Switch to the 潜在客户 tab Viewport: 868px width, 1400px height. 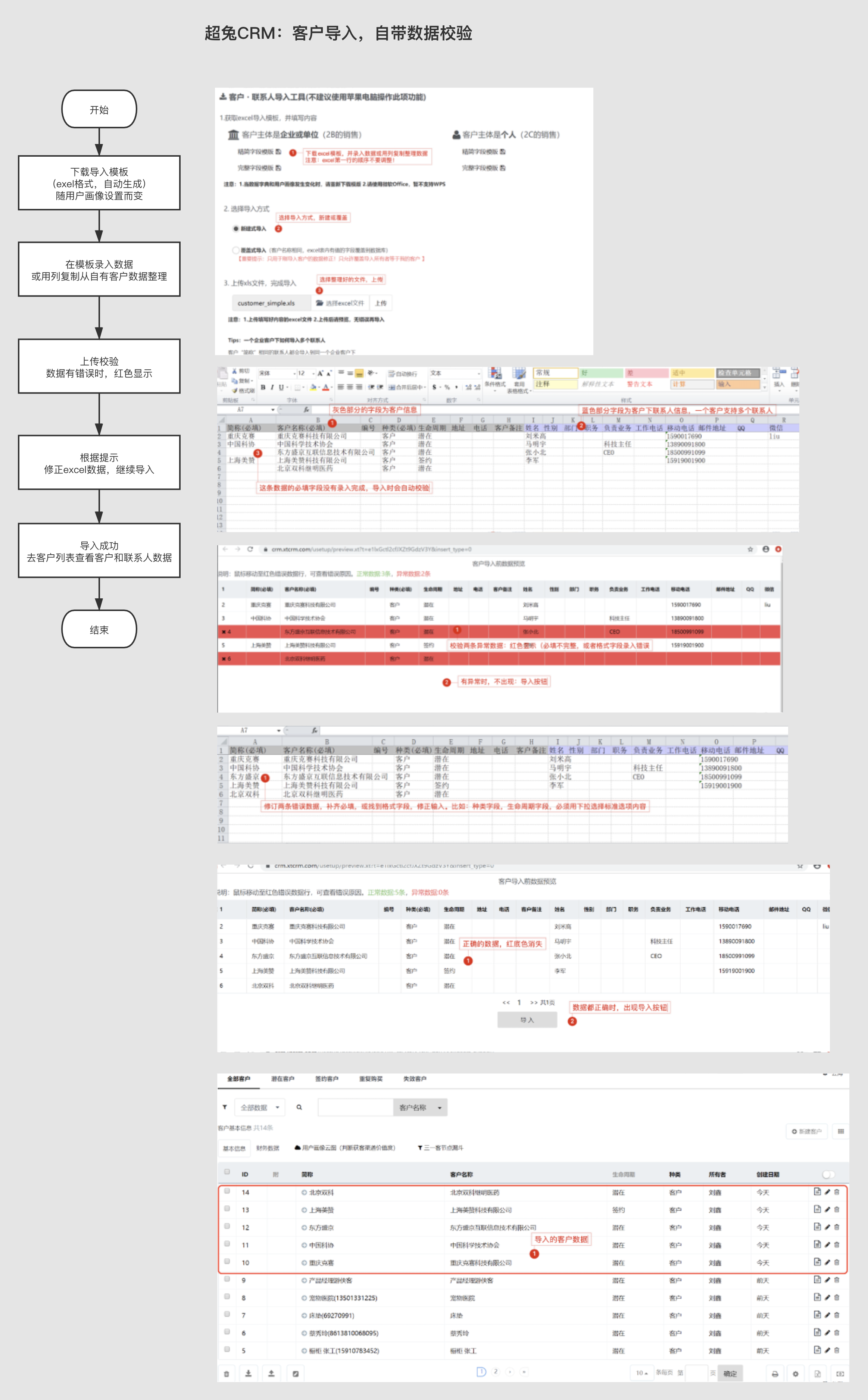(282, 1079)
